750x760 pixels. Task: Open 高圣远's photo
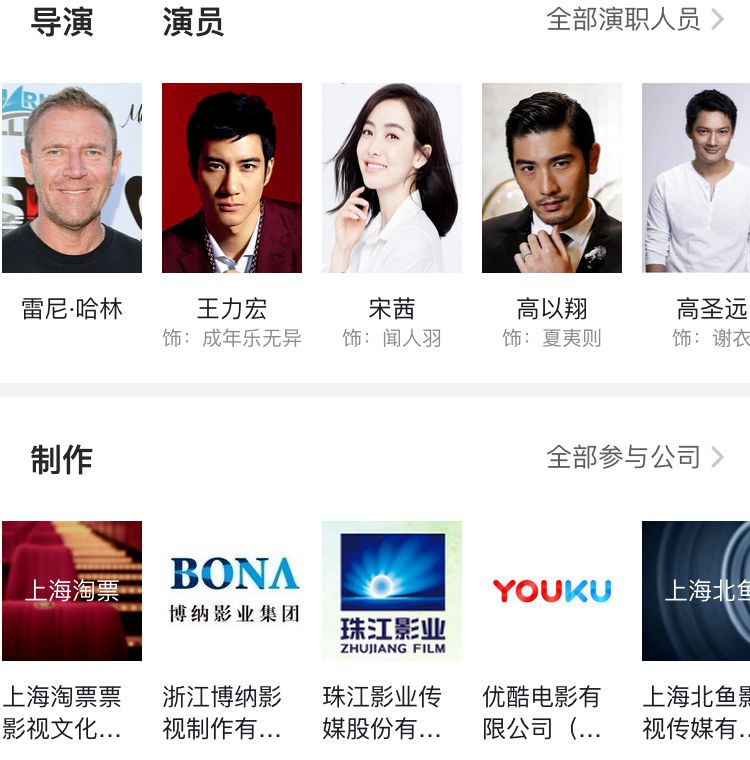(x=696, y=178)
